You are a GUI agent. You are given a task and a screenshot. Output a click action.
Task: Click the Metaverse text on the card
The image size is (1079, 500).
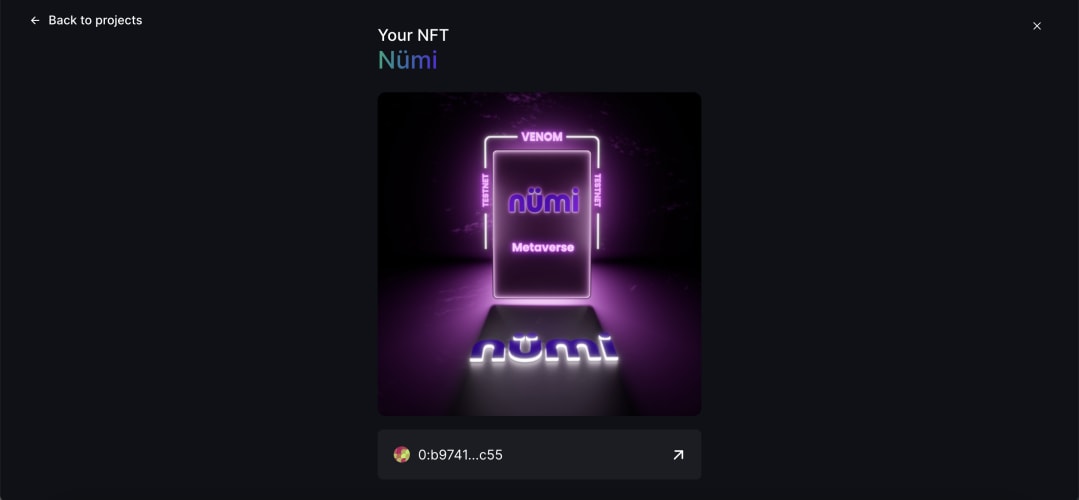point(542,247)
